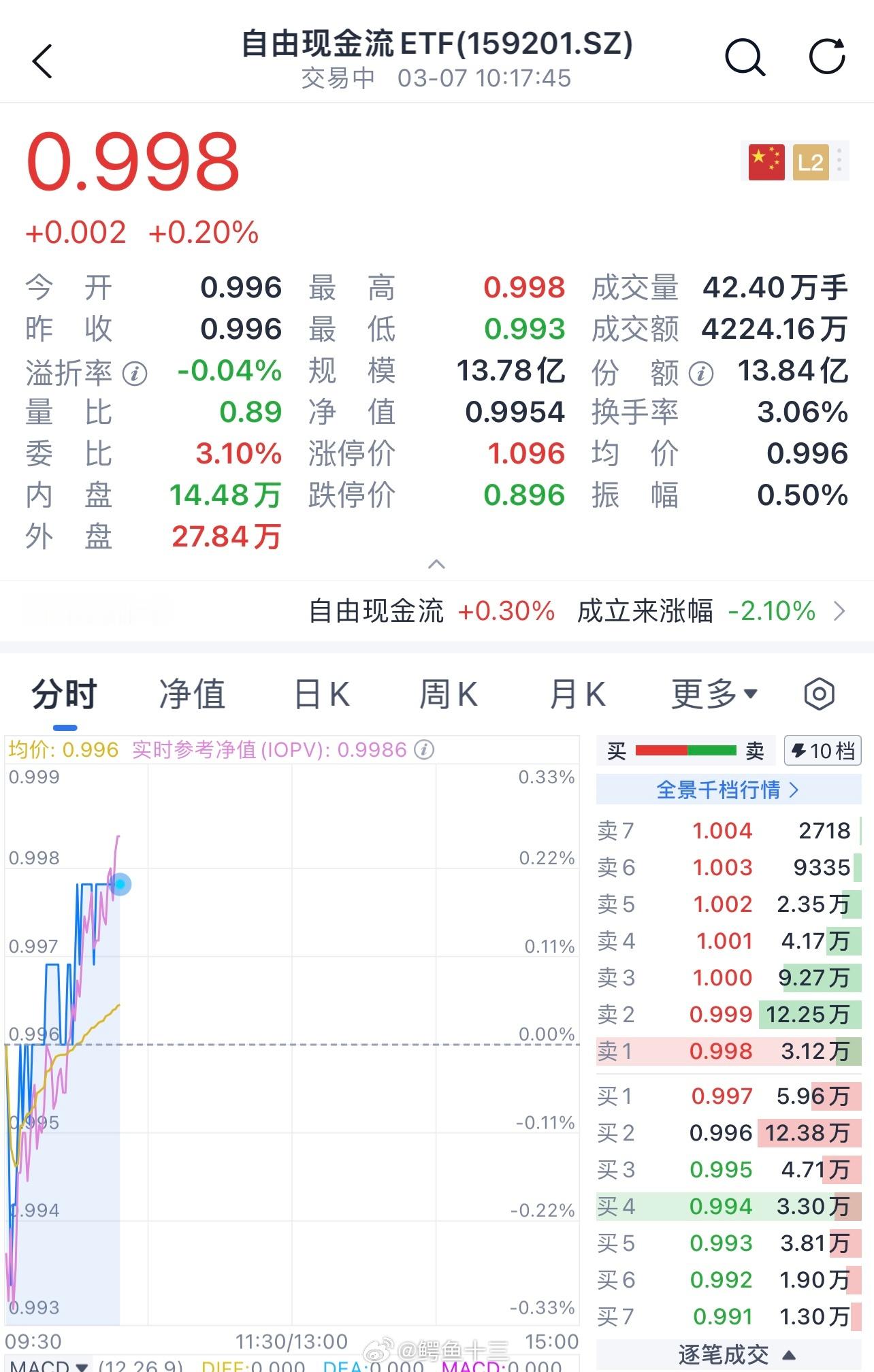874x1372 pixels.
Task: Open the three-dot menu beside L2
Action: pyautogui.click(x=840, y=162)
